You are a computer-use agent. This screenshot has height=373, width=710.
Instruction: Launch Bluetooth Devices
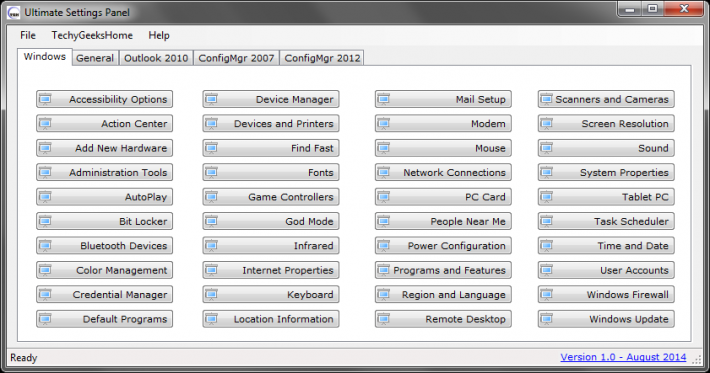[x=105, y=246]
